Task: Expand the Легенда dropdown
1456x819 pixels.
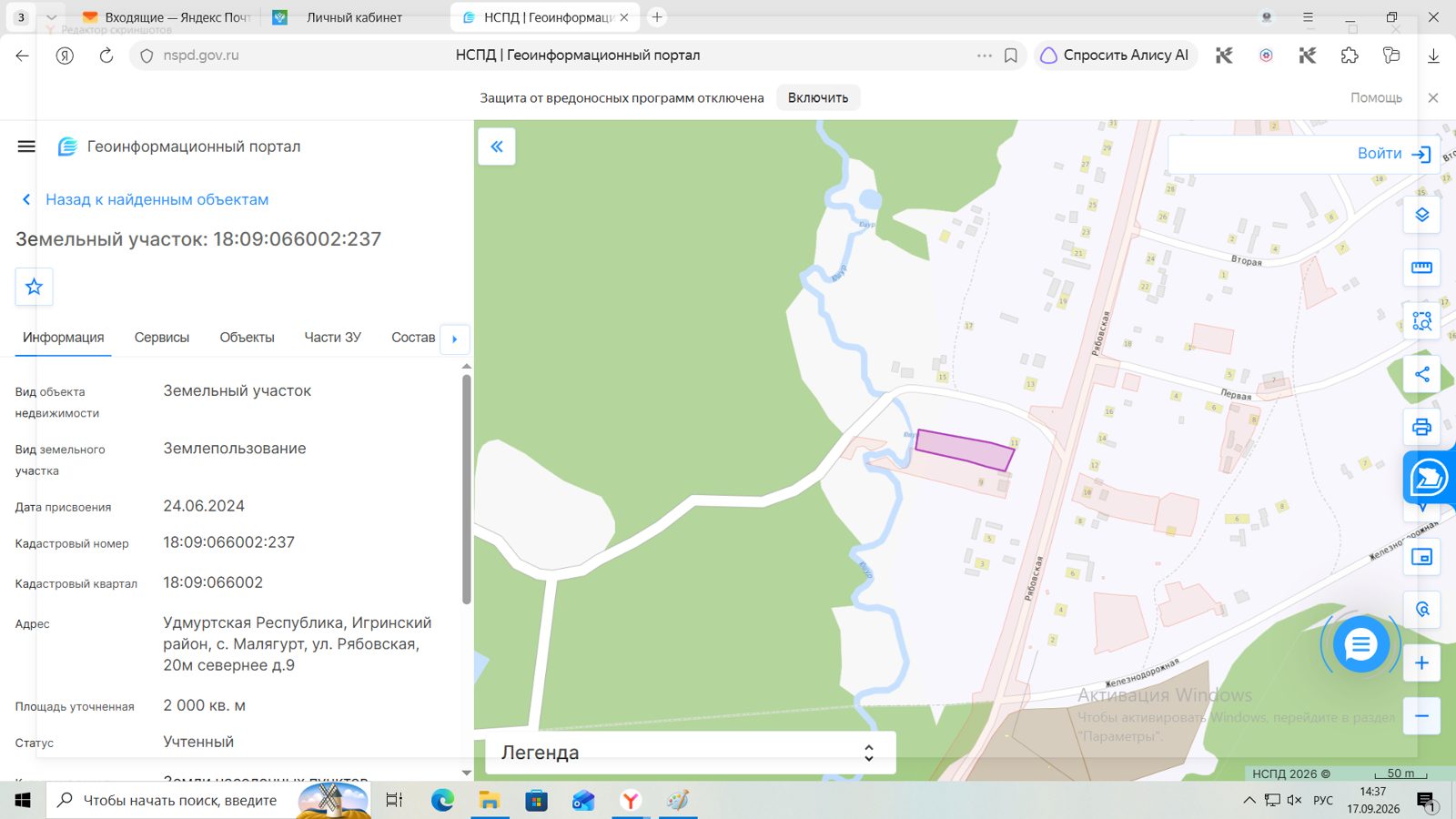Action: (690, 753)
